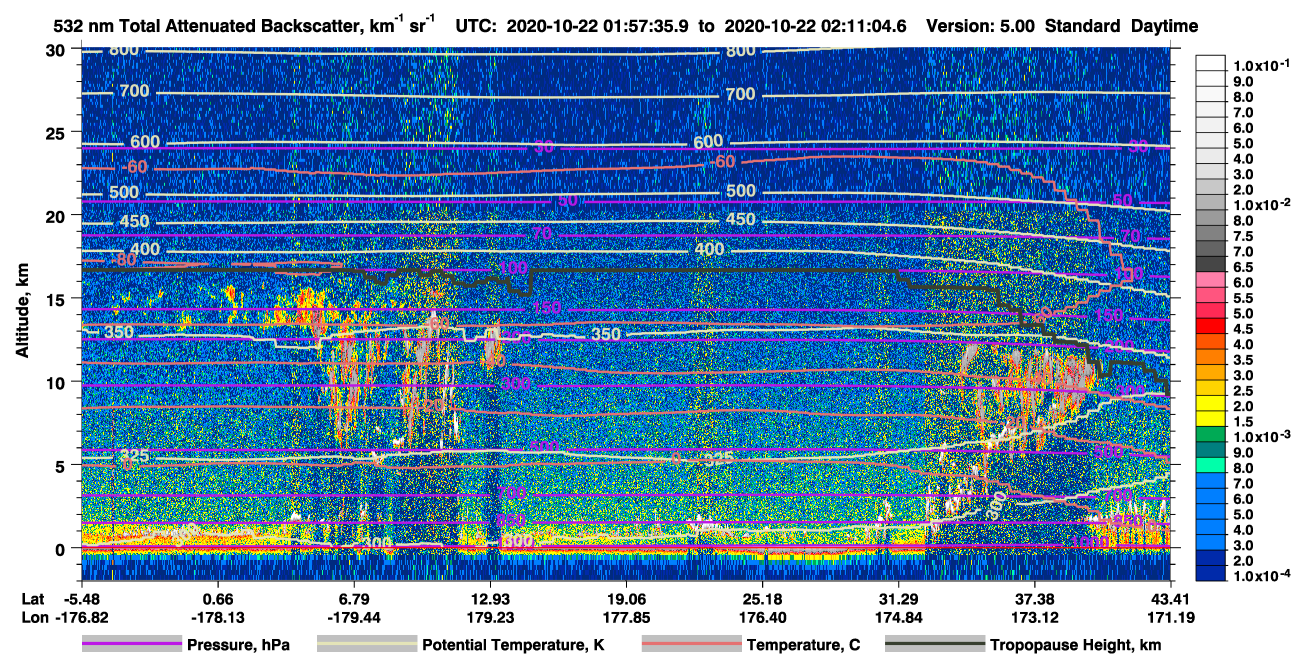Click the Temperature, C legend line swatch

[x=690, y=645]
